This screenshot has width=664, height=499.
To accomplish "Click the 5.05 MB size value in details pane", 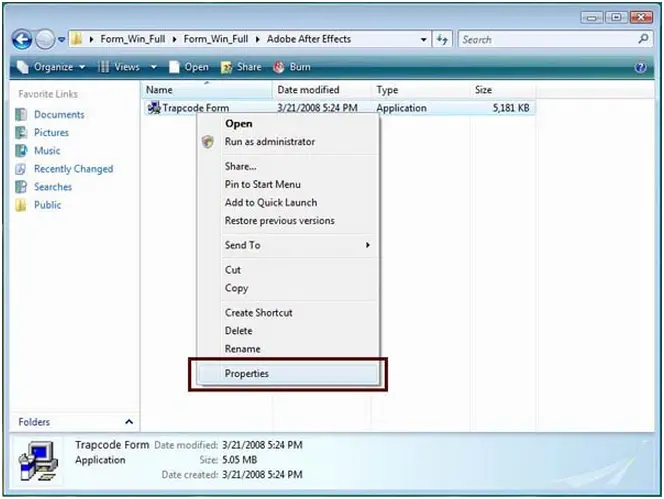I will coord(240,460).
